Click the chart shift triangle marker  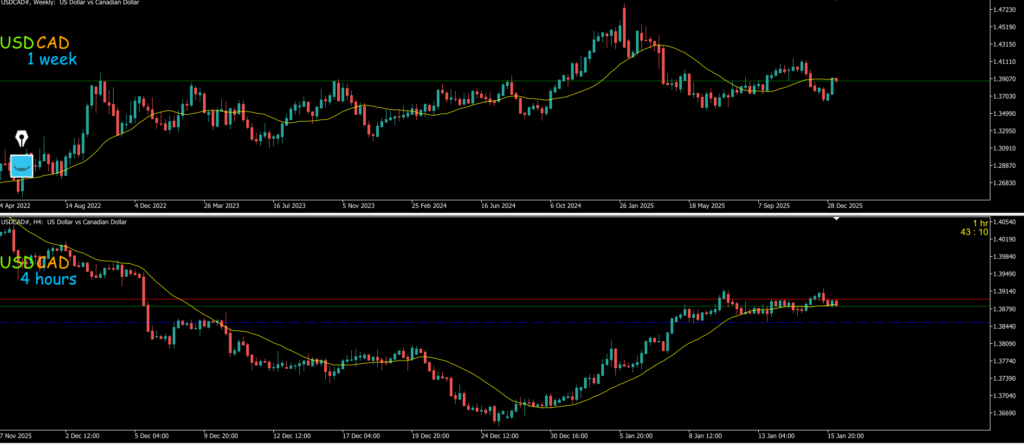[x=837, y=218]
